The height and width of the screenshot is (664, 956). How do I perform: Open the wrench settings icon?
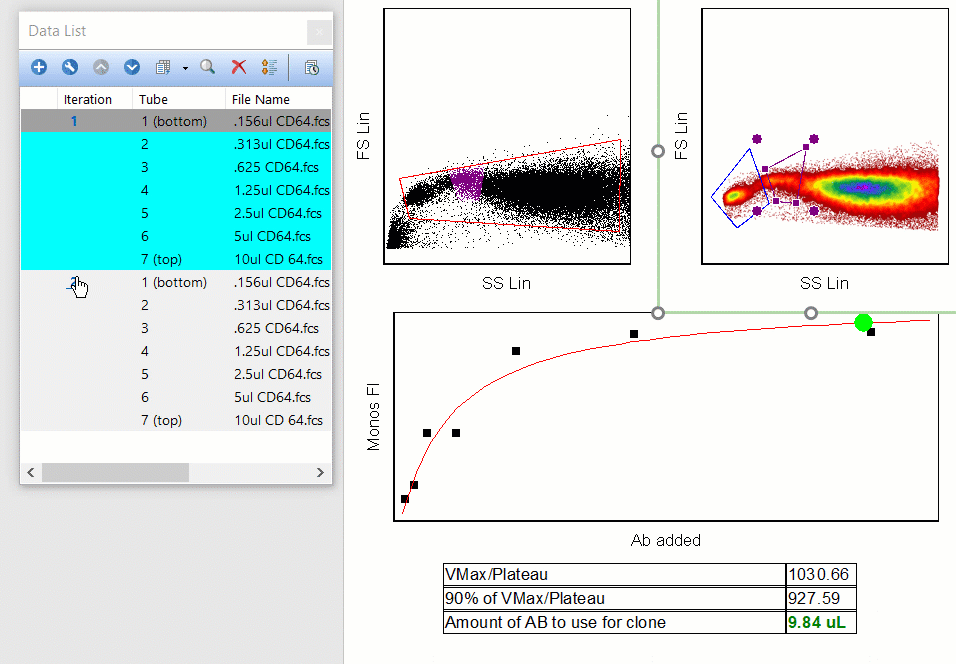[x=70, y=67]
